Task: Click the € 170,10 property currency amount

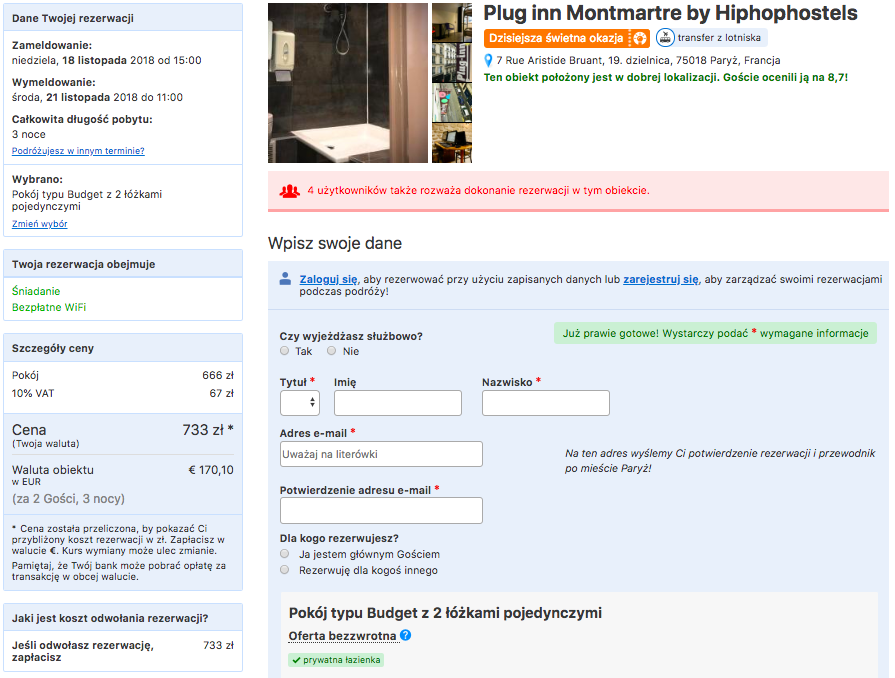Action: pyautogui.click(x=211, y=470)
